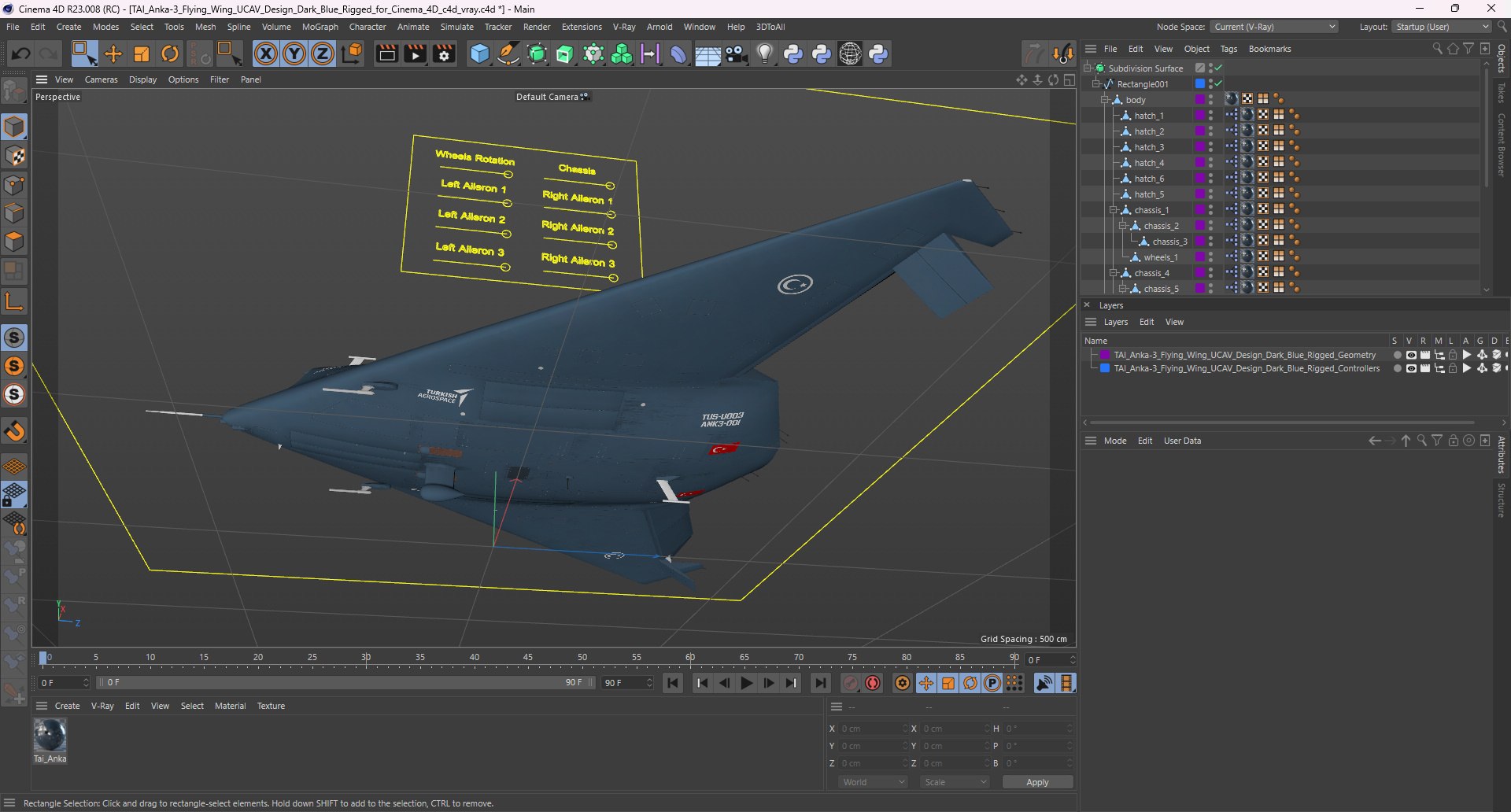Click the globe web icon in toolbar
This screenshot has width=1511, height=812.
pyautogui.click(x=850, y=54)
